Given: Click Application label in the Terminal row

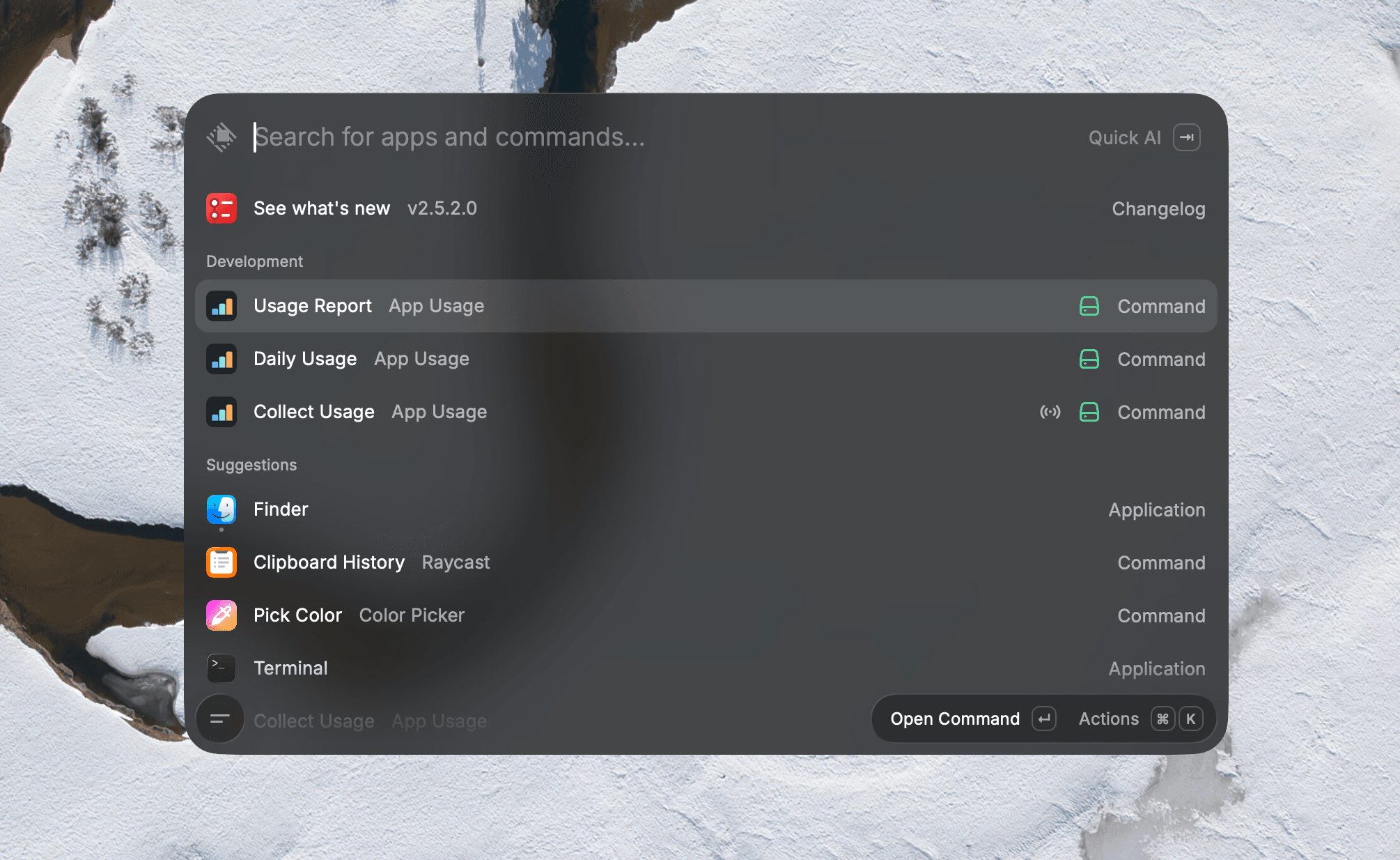Looking at the screenshot, I should (x=1157, y=668).
